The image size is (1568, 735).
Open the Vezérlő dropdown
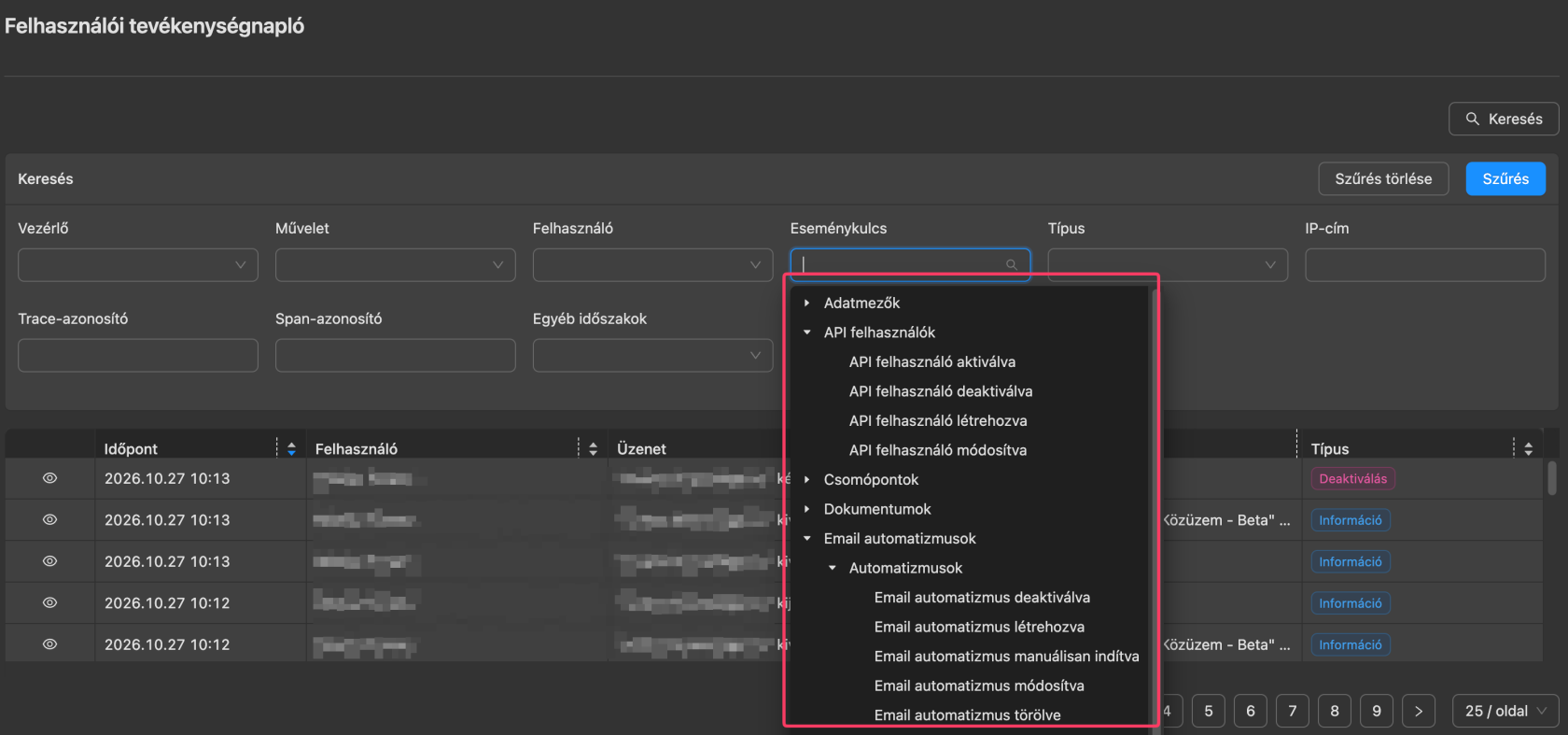coord(138,265)
